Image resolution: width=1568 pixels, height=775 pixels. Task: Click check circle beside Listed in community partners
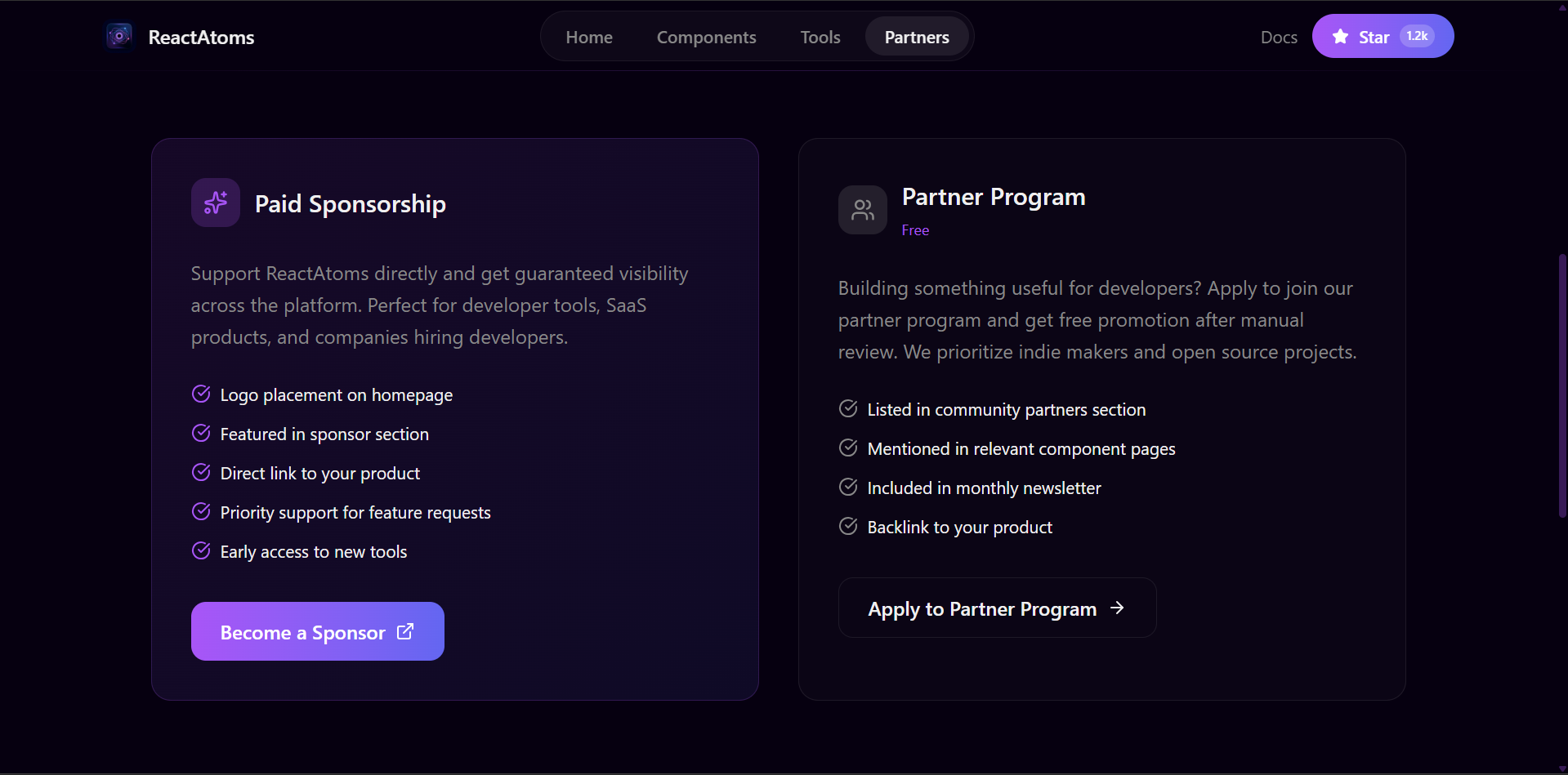click(x=848, y=409)
